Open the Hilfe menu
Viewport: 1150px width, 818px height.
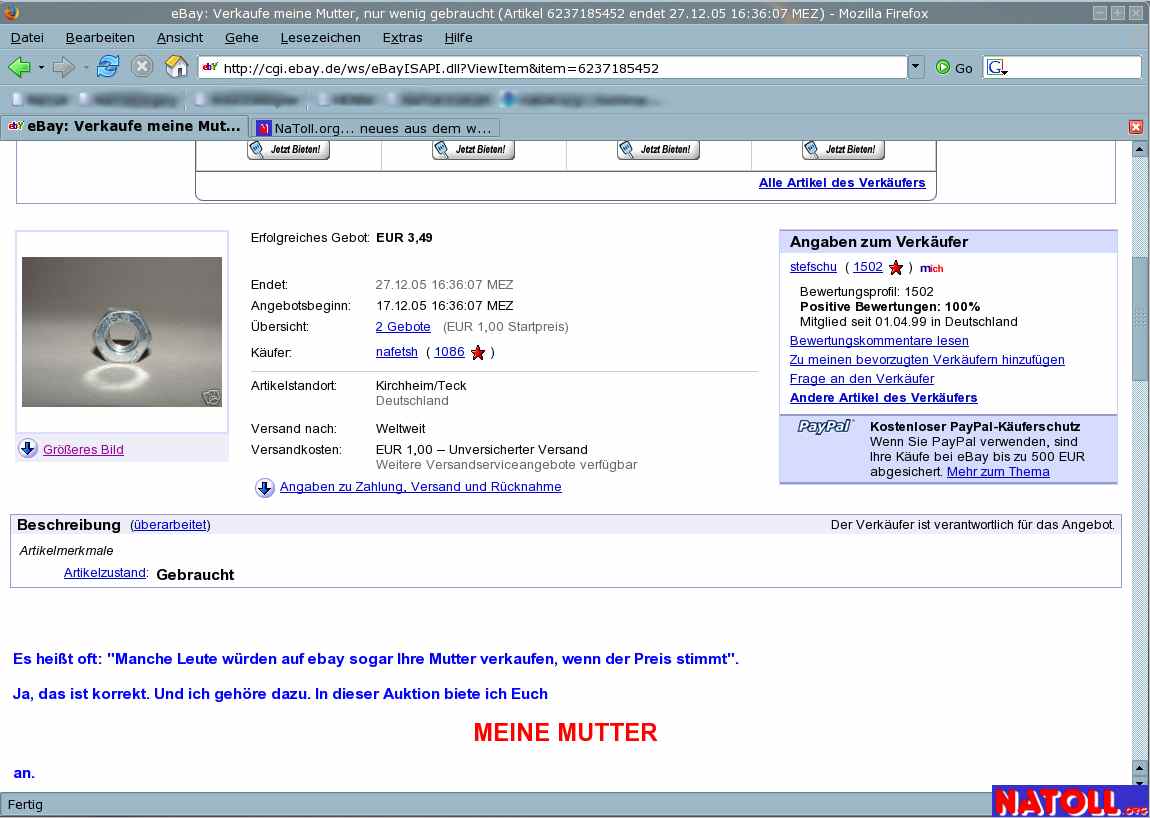pos(458,37)
